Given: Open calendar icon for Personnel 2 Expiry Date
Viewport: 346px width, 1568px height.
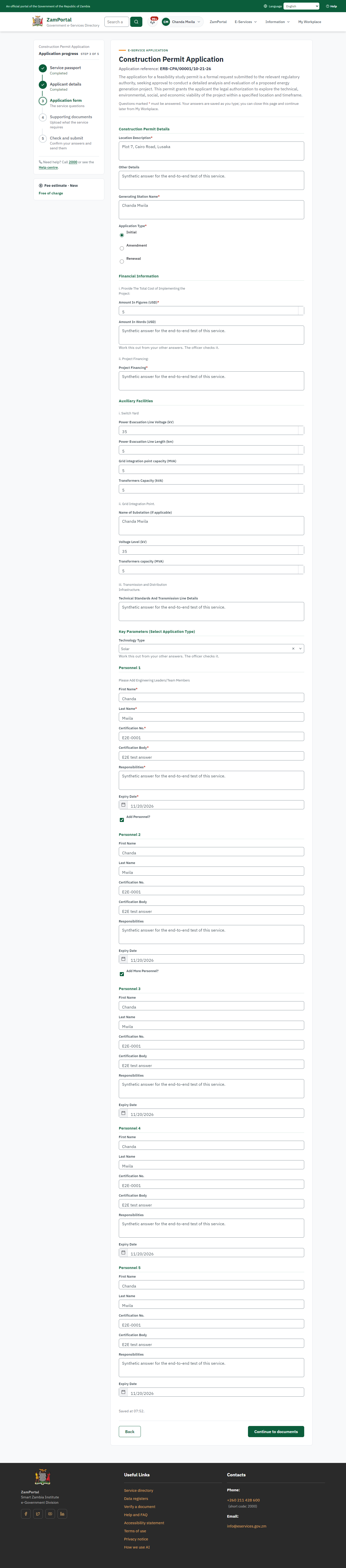Looking at the screenshot, I should 123,959.
